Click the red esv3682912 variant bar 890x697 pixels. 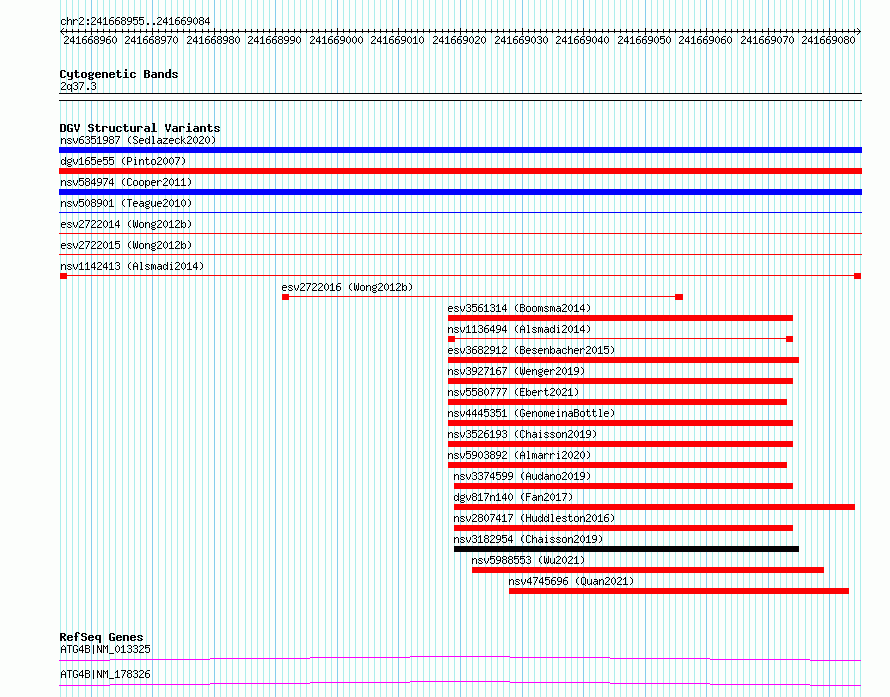(x=623, y=360)
